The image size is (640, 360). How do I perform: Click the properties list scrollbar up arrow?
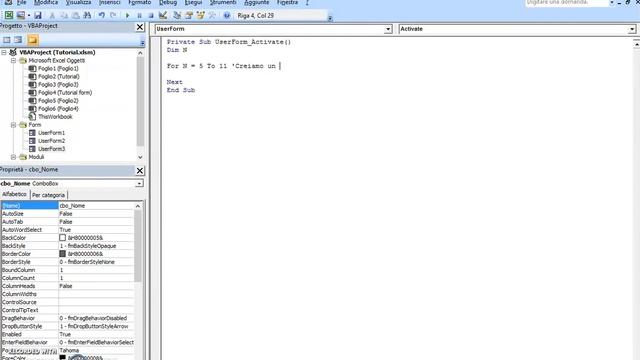click(138, 206)
